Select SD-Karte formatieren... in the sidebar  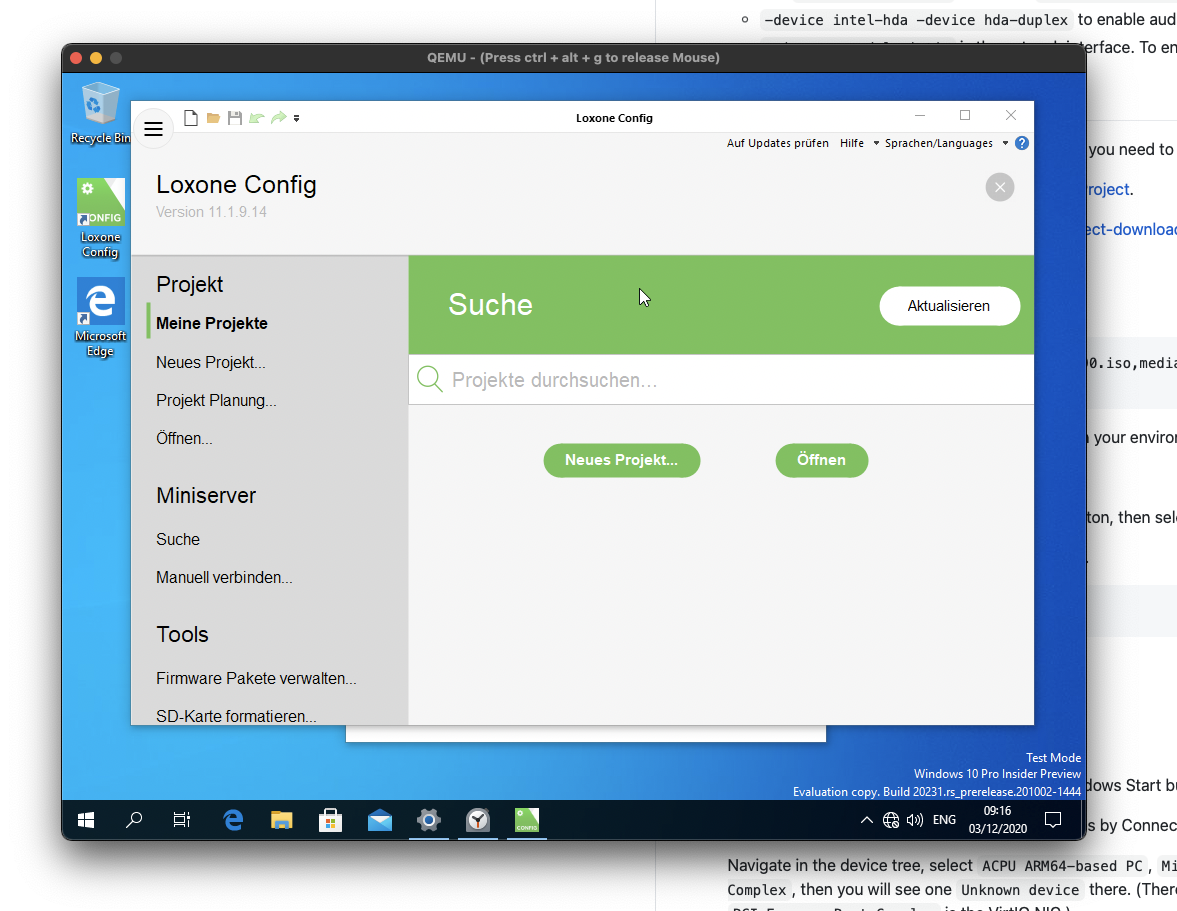(x=236, y=716)
